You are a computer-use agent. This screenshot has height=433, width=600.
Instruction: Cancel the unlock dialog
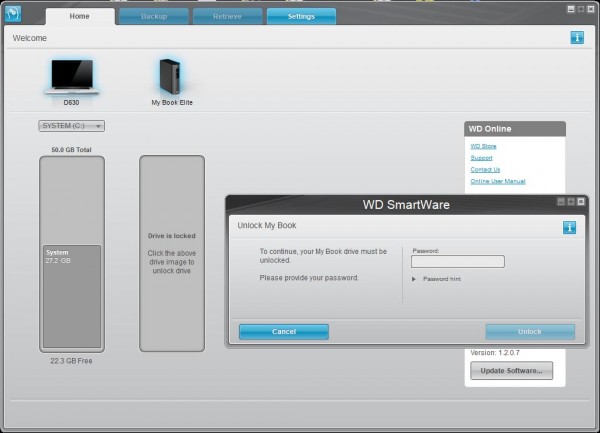(x=284, y=332)
